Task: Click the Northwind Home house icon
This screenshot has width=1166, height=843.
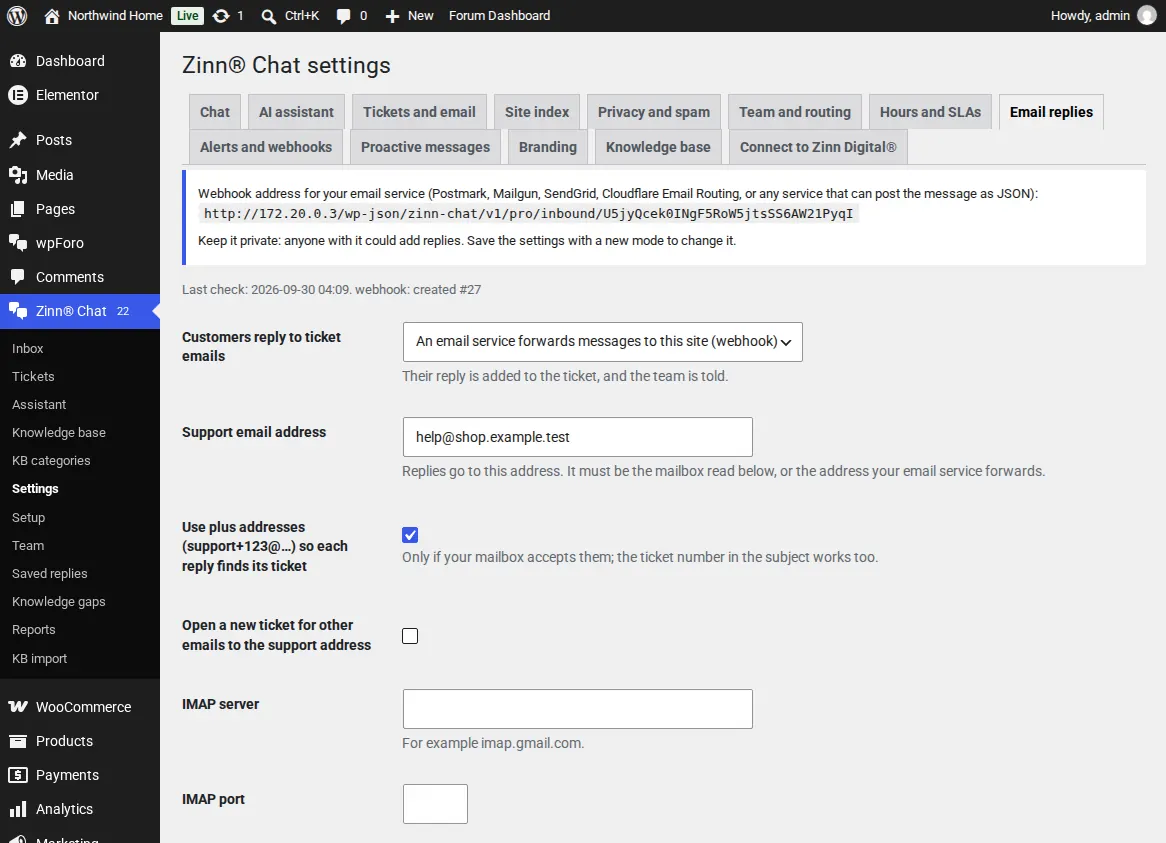Action: (x=51, y=16)
